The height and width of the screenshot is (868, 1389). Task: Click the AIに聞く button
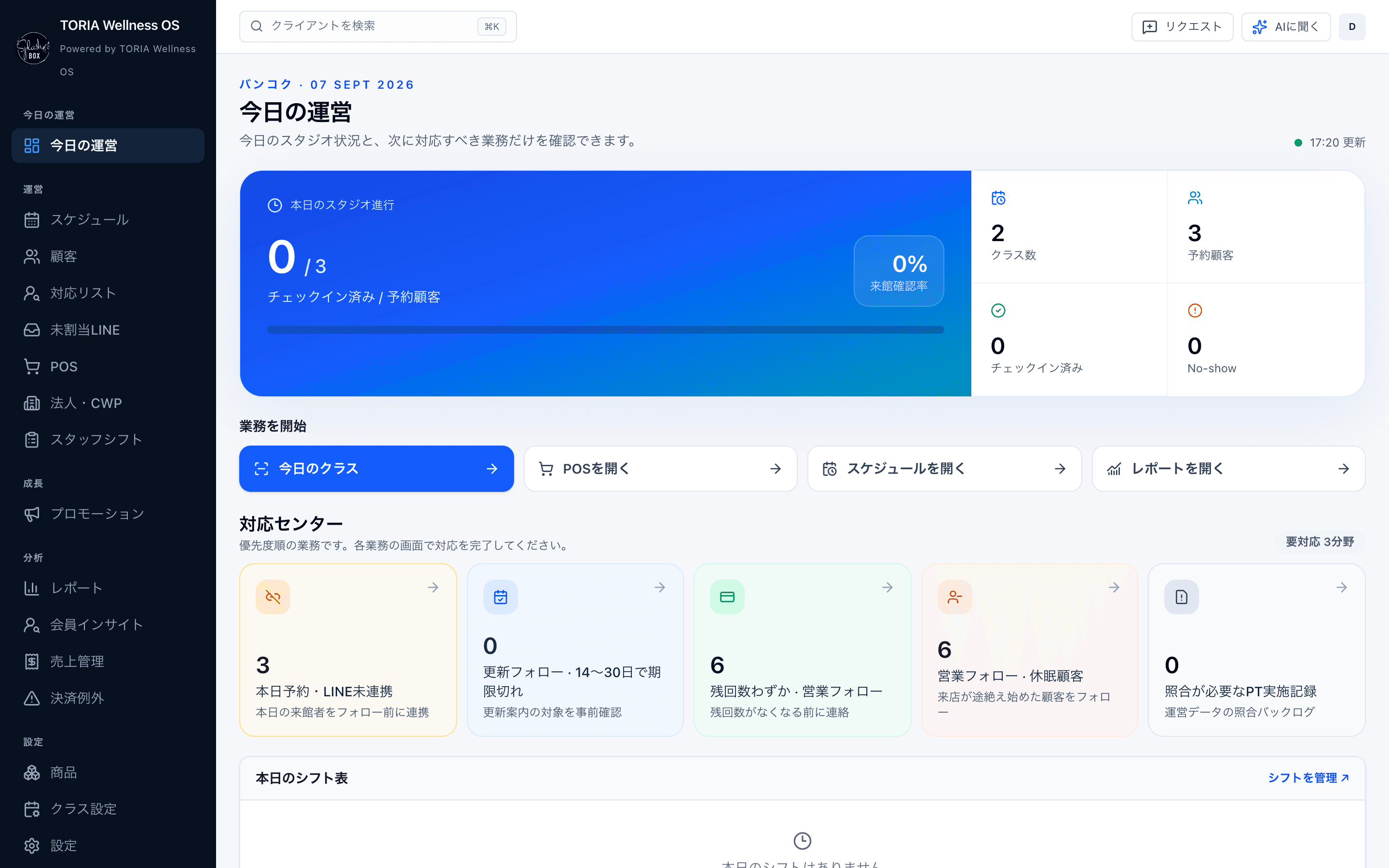(1286, 27)
